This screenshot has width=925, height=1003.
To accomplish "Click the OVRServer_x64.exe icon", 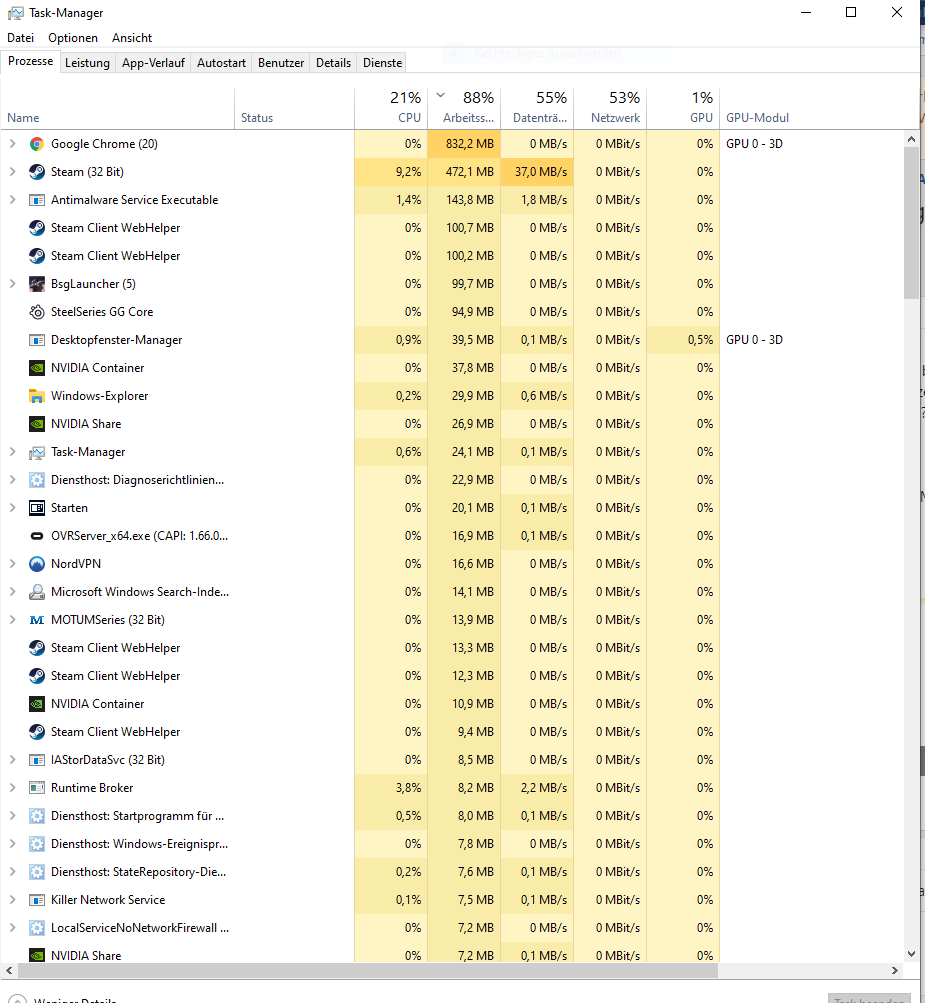I will point(37,536).
